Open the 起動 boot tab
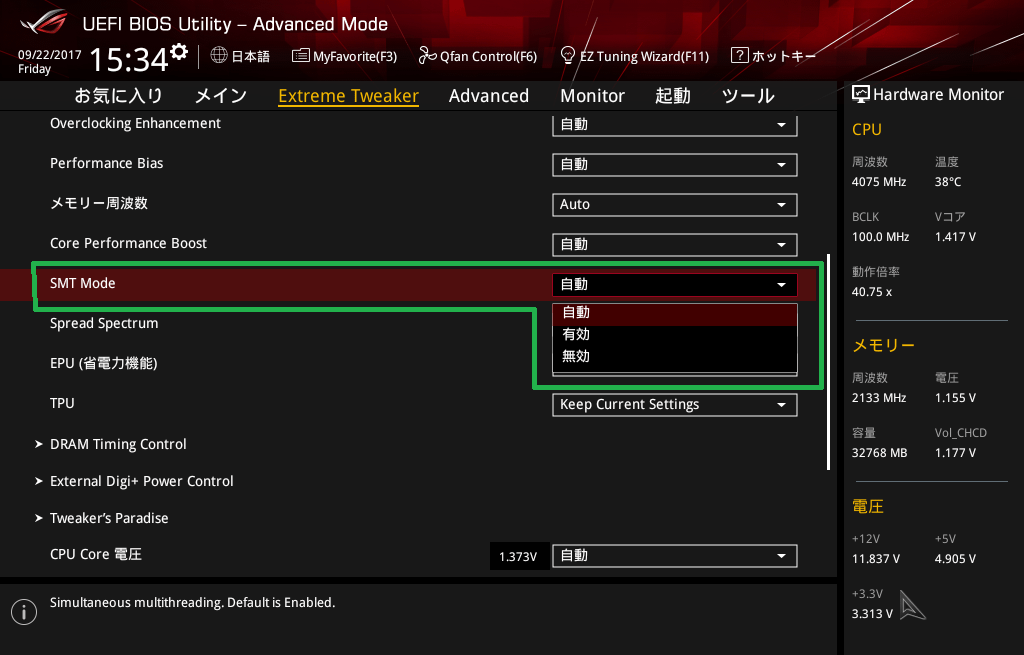 673,95
